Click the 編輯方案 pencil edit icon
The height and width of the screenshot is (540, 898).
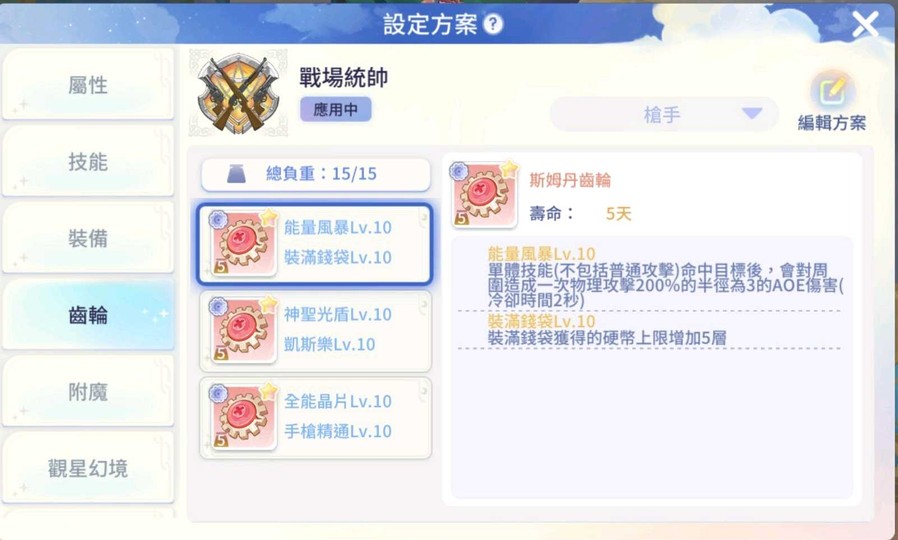[832, 91]
